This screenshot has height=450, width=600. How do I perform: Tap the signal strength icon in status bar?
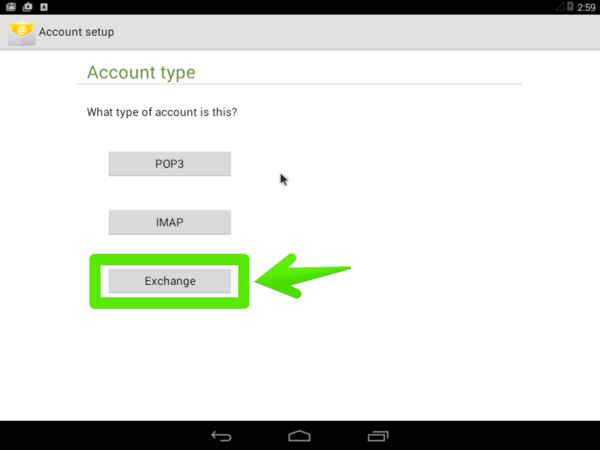coord(560,7)
